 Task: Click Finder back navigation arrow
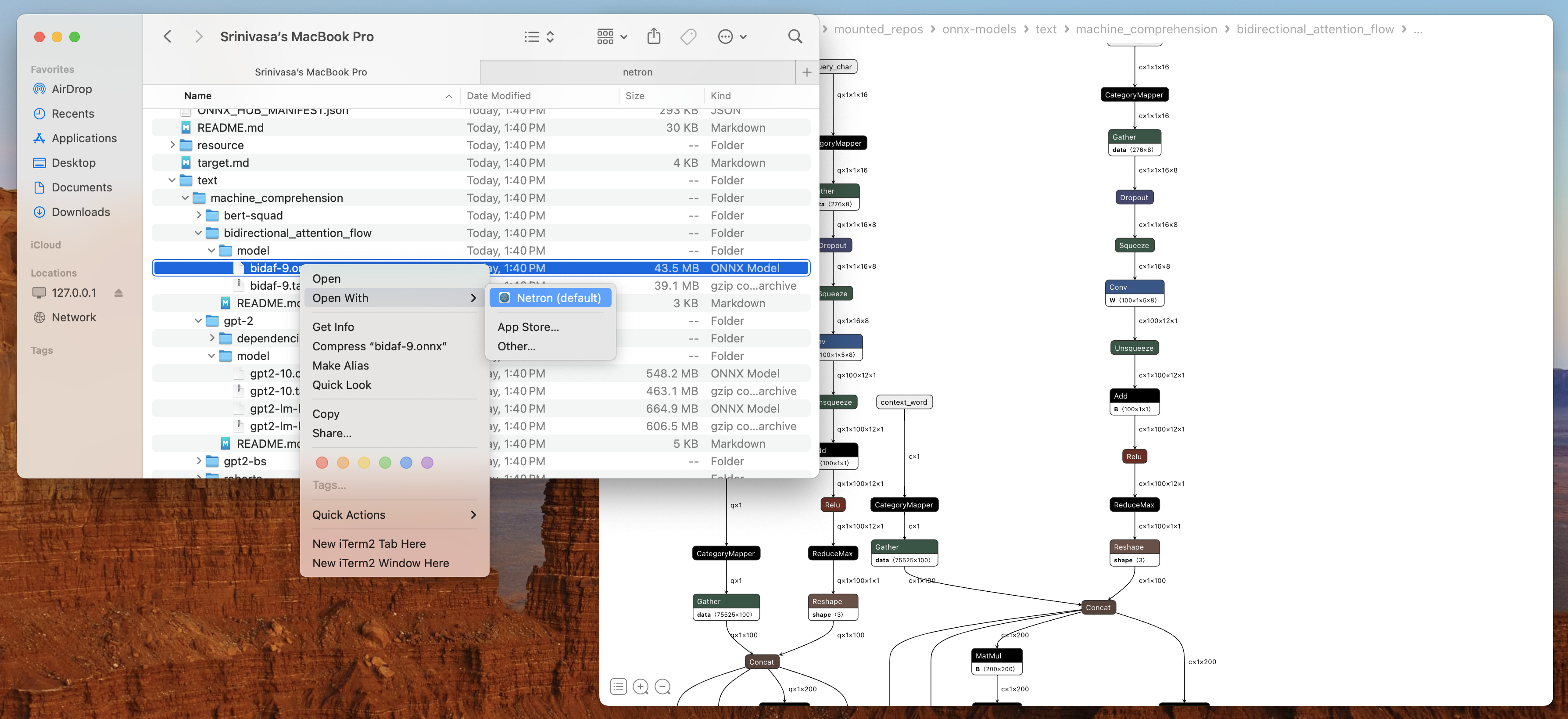tap(168, 36)
